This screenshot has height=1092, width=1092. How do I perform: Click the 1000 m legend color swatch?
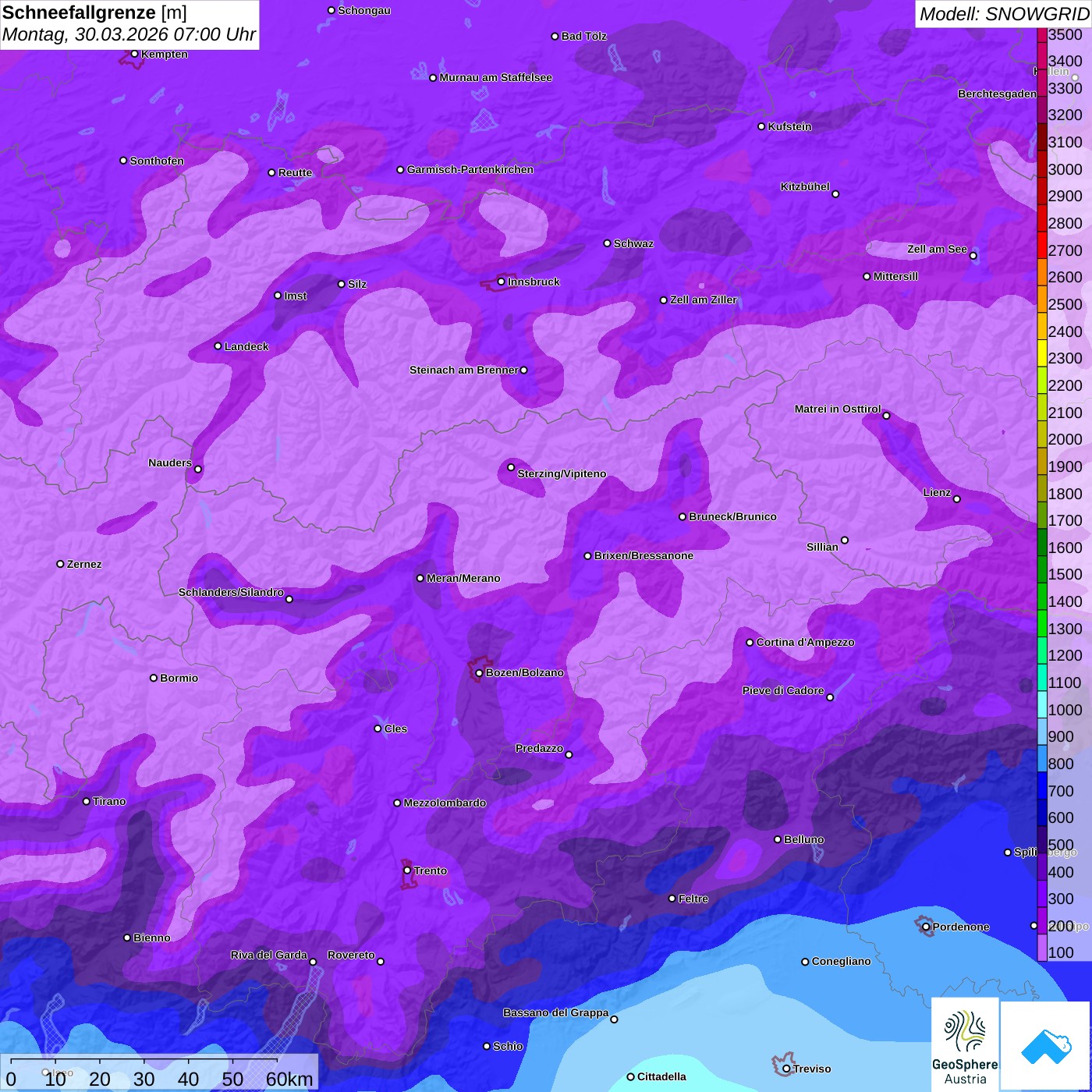click(1041, 704)
